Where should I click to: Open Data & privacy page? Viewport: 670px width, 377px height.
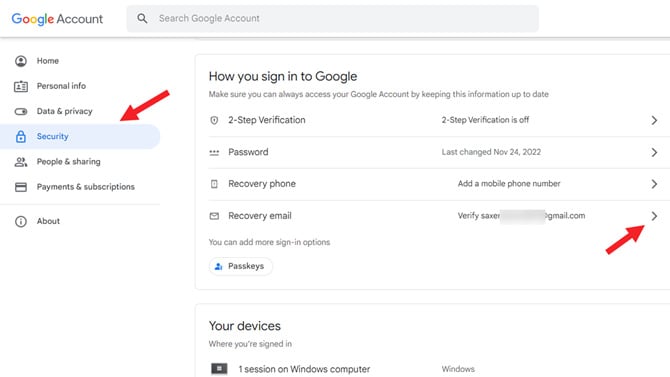tap(65, 111)
